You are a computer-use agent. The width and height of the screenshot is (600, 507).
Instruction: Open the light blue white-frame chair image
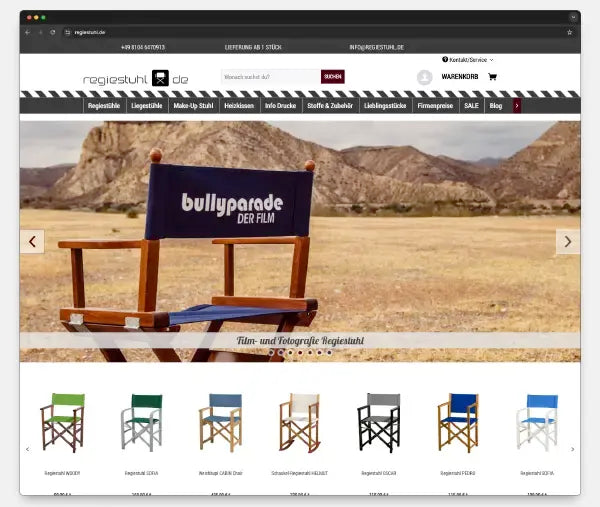click(537, 423)
